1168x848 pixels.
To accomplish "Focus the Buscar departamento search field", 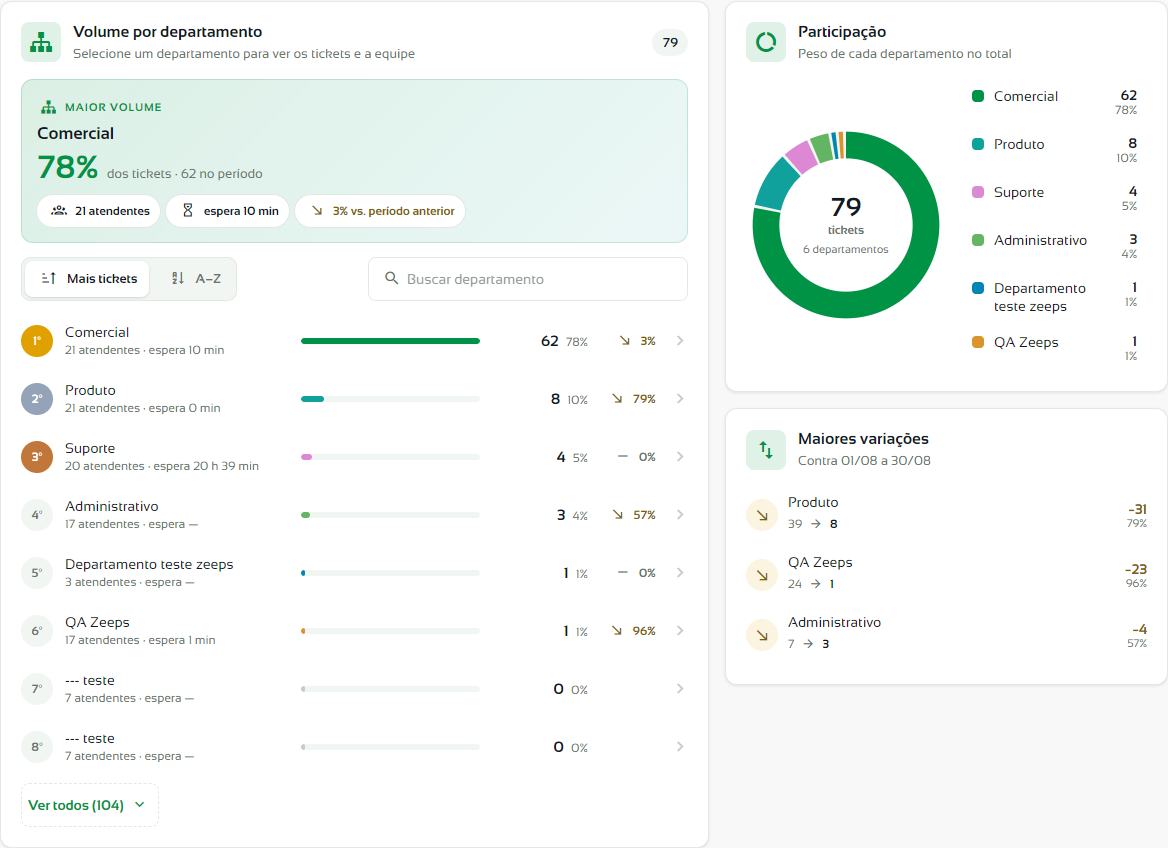I will tap(528, 279).
